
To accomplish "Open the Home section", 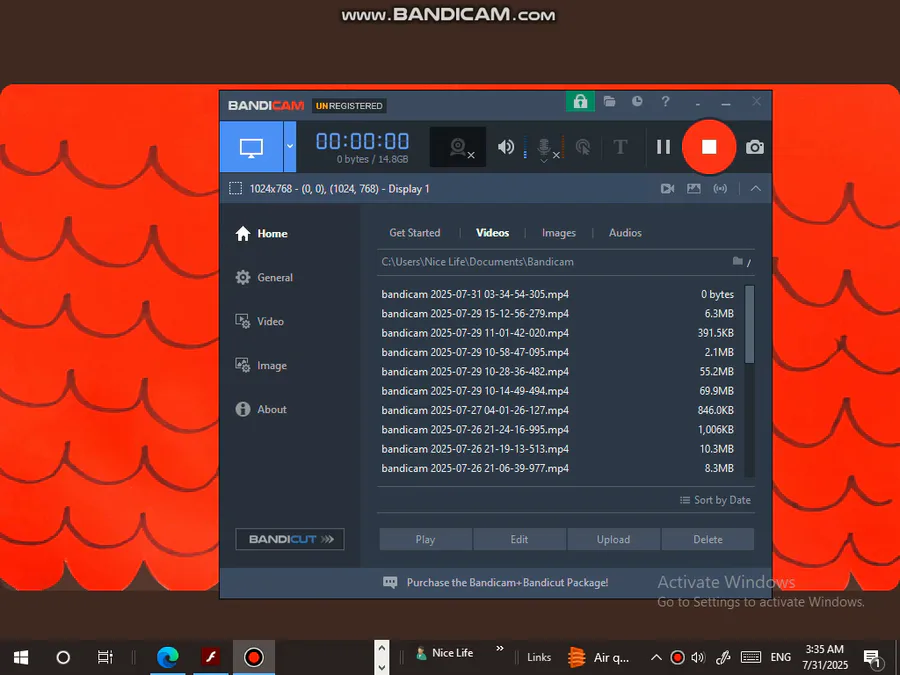I will [x=262, y=234].
